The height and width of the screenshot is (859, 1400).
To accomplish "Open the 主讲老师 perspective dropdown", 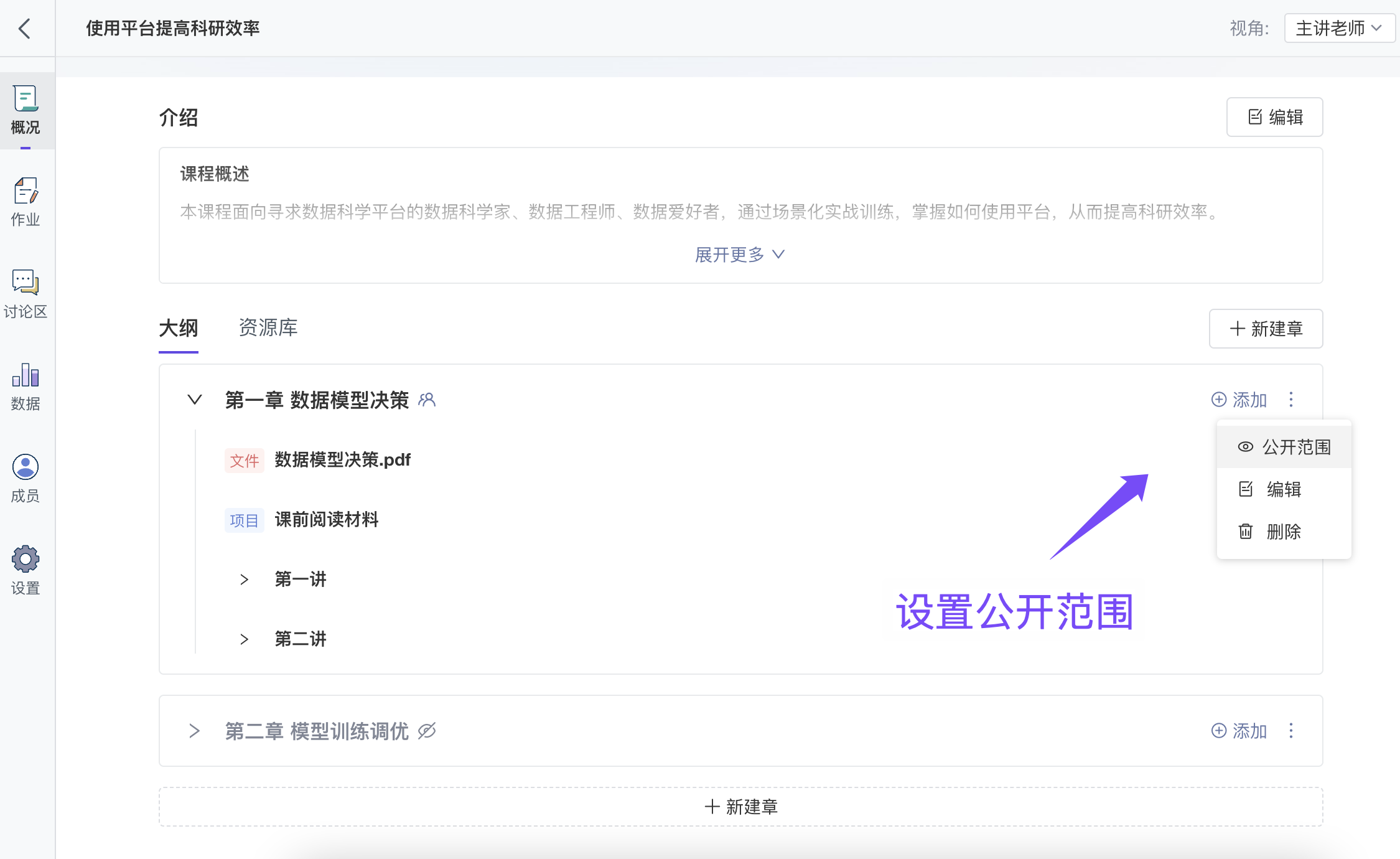I will (1338, 28).
